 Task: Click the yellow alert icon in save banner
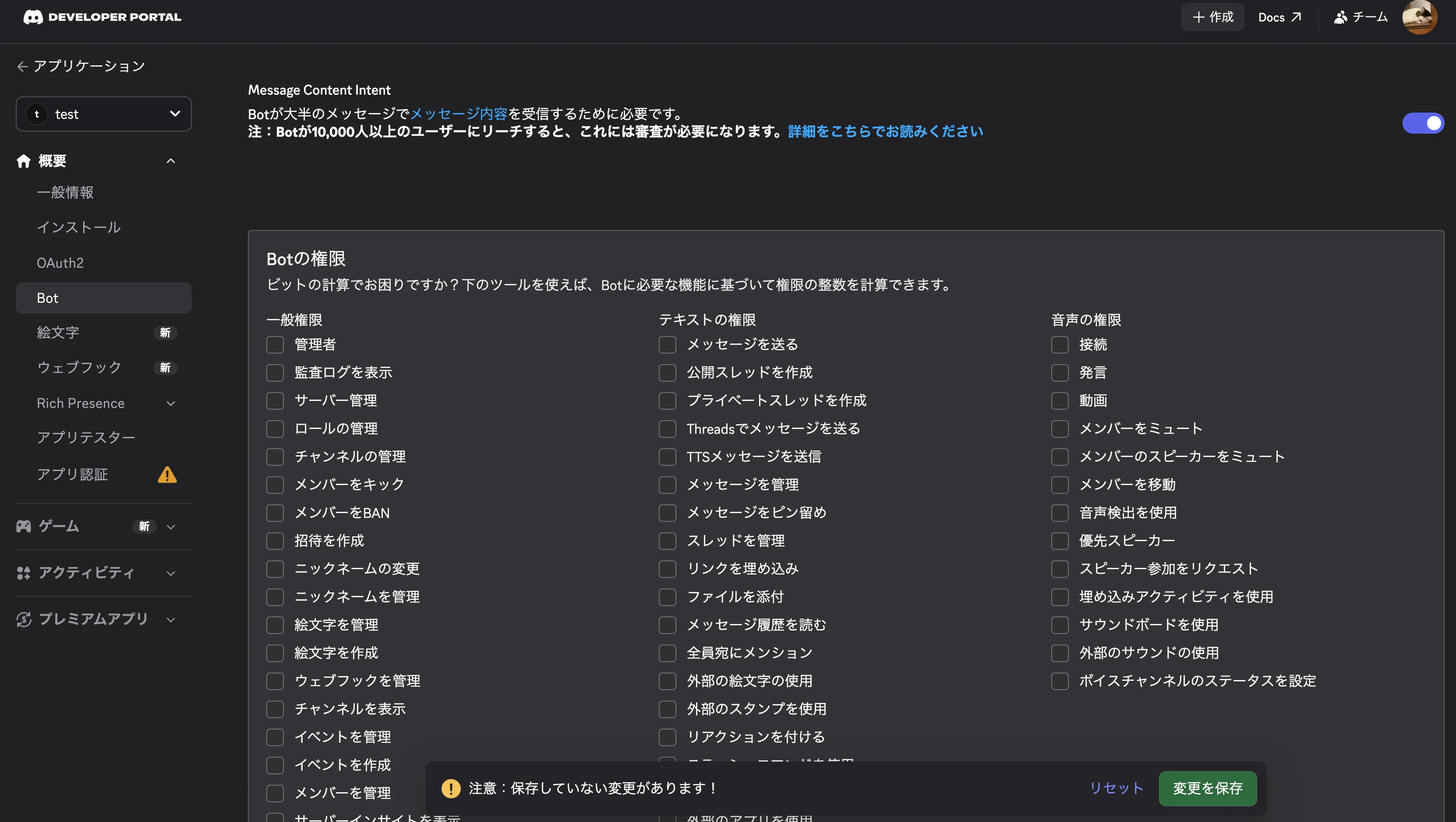pos(450,788)
